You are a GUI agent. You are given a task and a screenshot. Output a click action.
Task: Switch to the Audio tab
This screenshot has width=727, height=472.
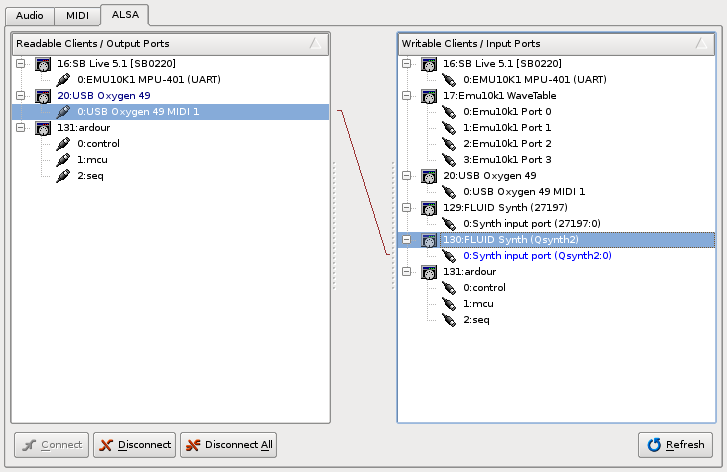pos(30,16)
